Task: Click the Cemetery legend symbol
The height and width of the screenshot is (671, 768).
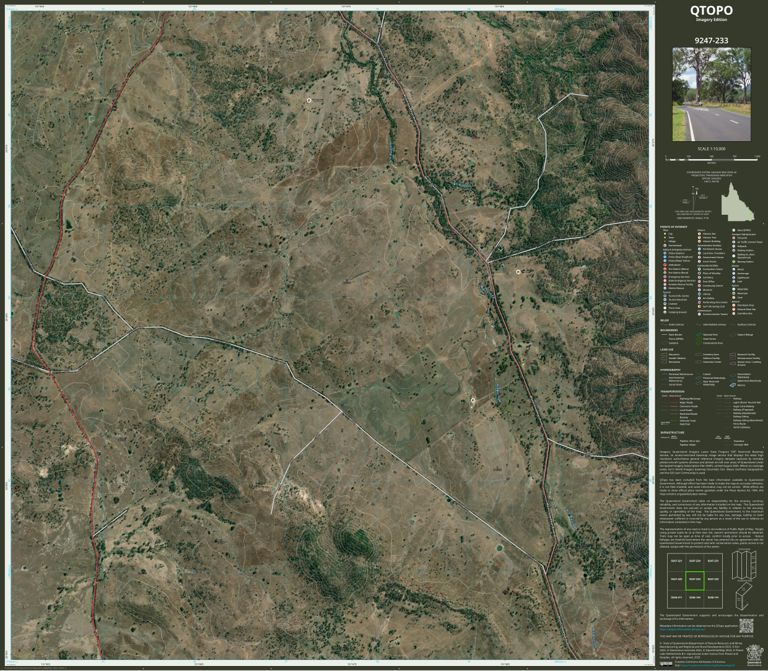Action: [x=699, y=278]
